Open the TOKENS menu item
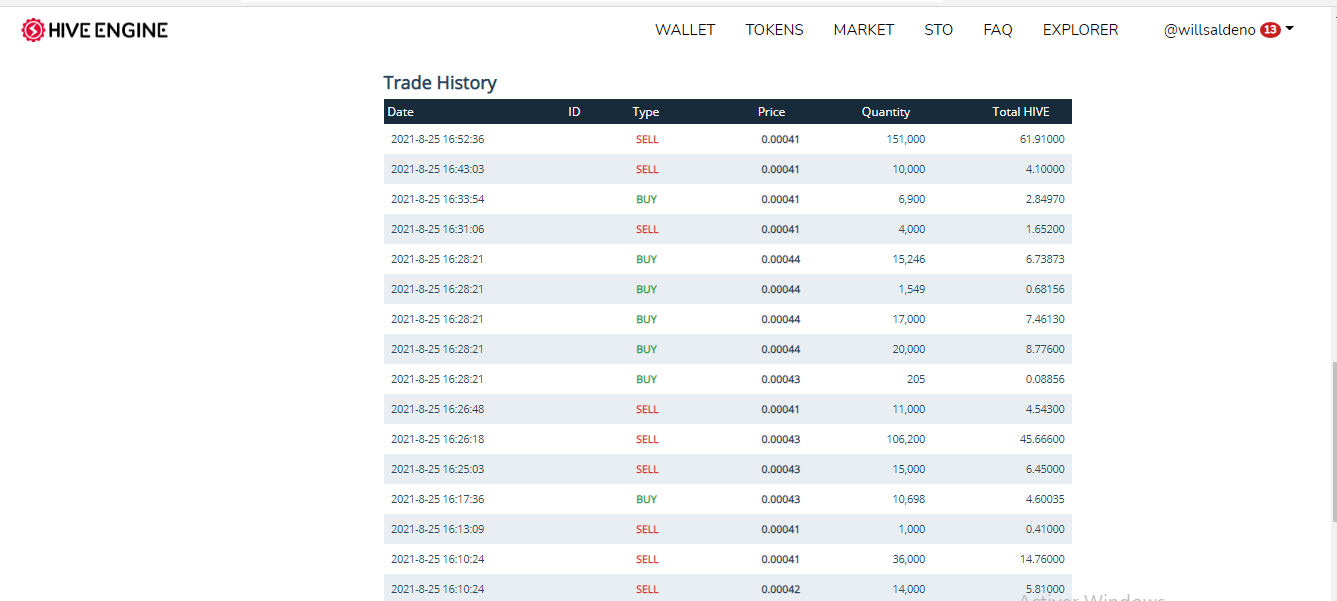Viewport: 1337px width, 601px height. [774, 30]
